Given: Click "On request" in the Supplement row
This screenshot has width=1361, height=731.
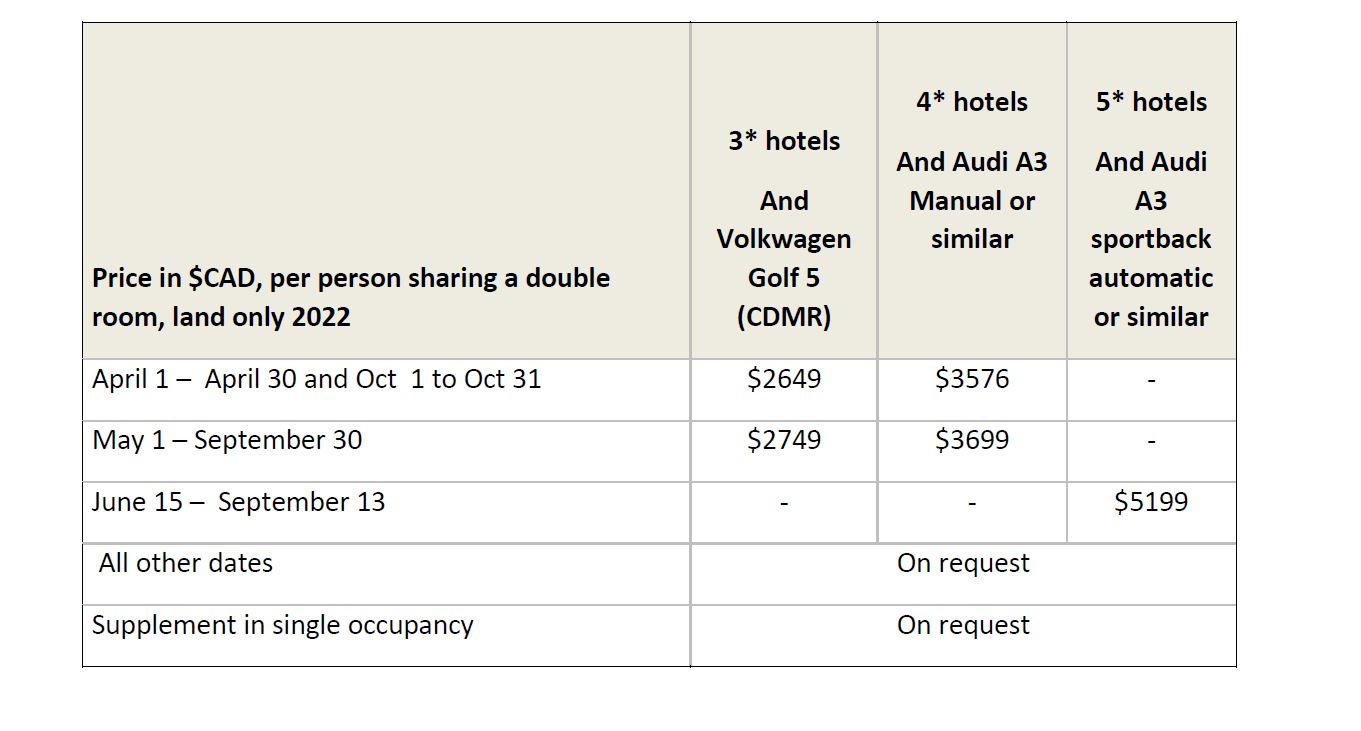Looking at the screenshot, I should 963,626.
